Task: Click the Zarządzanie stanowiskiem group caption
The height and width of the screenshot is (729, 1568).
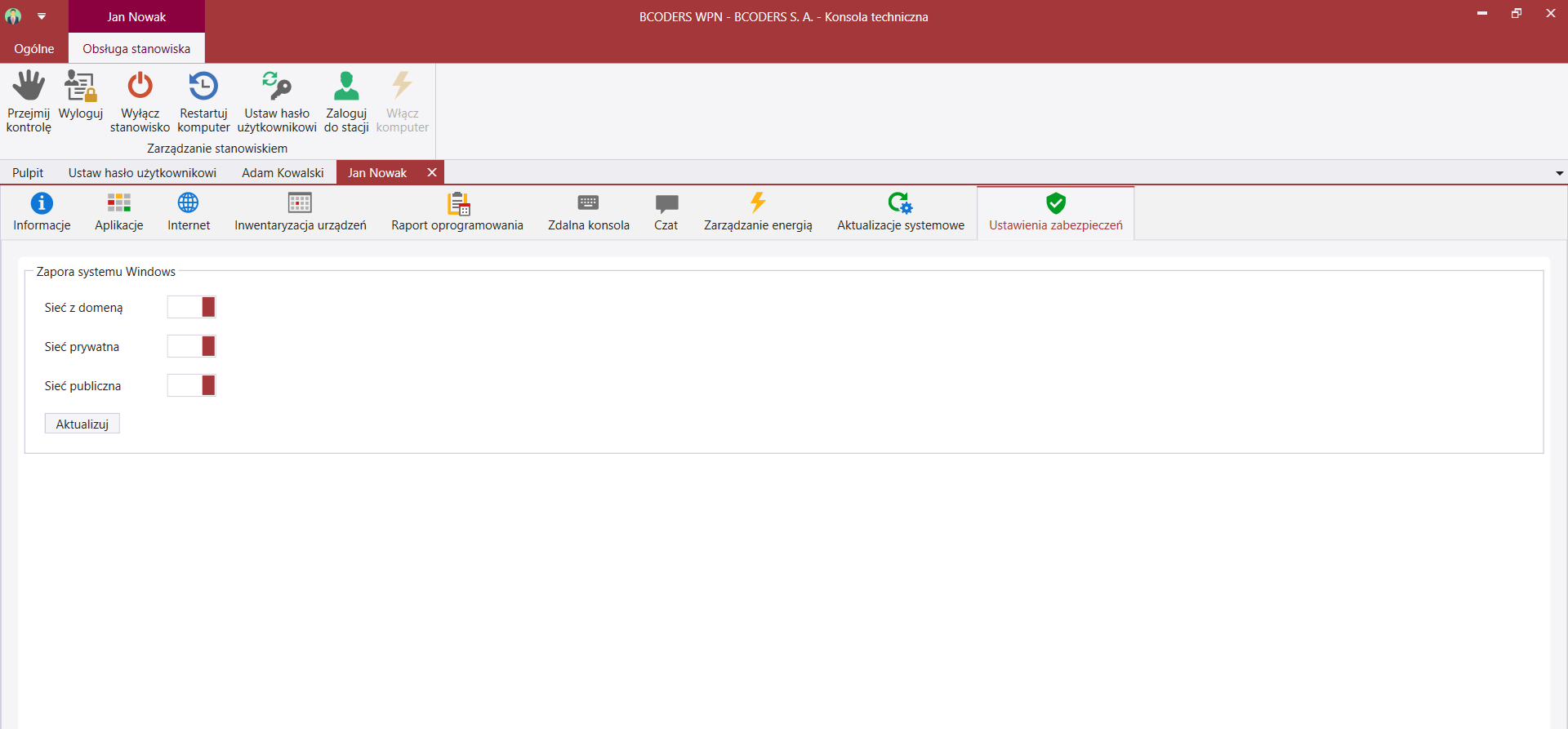Action: (x=217, y=149)
